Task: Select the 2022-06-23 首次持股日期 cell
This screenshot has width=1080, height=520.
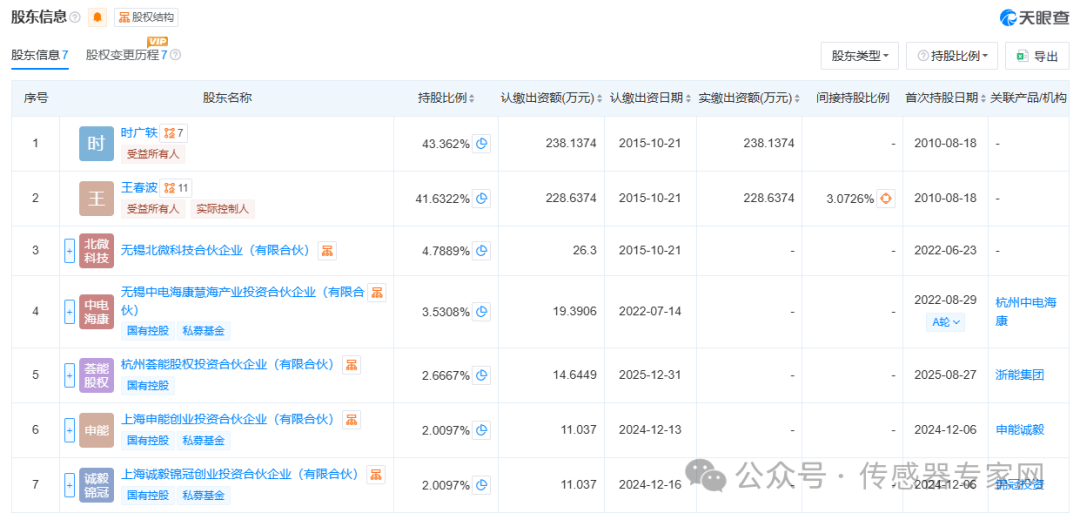Action: pyautogui.click(x=945, y=251)
